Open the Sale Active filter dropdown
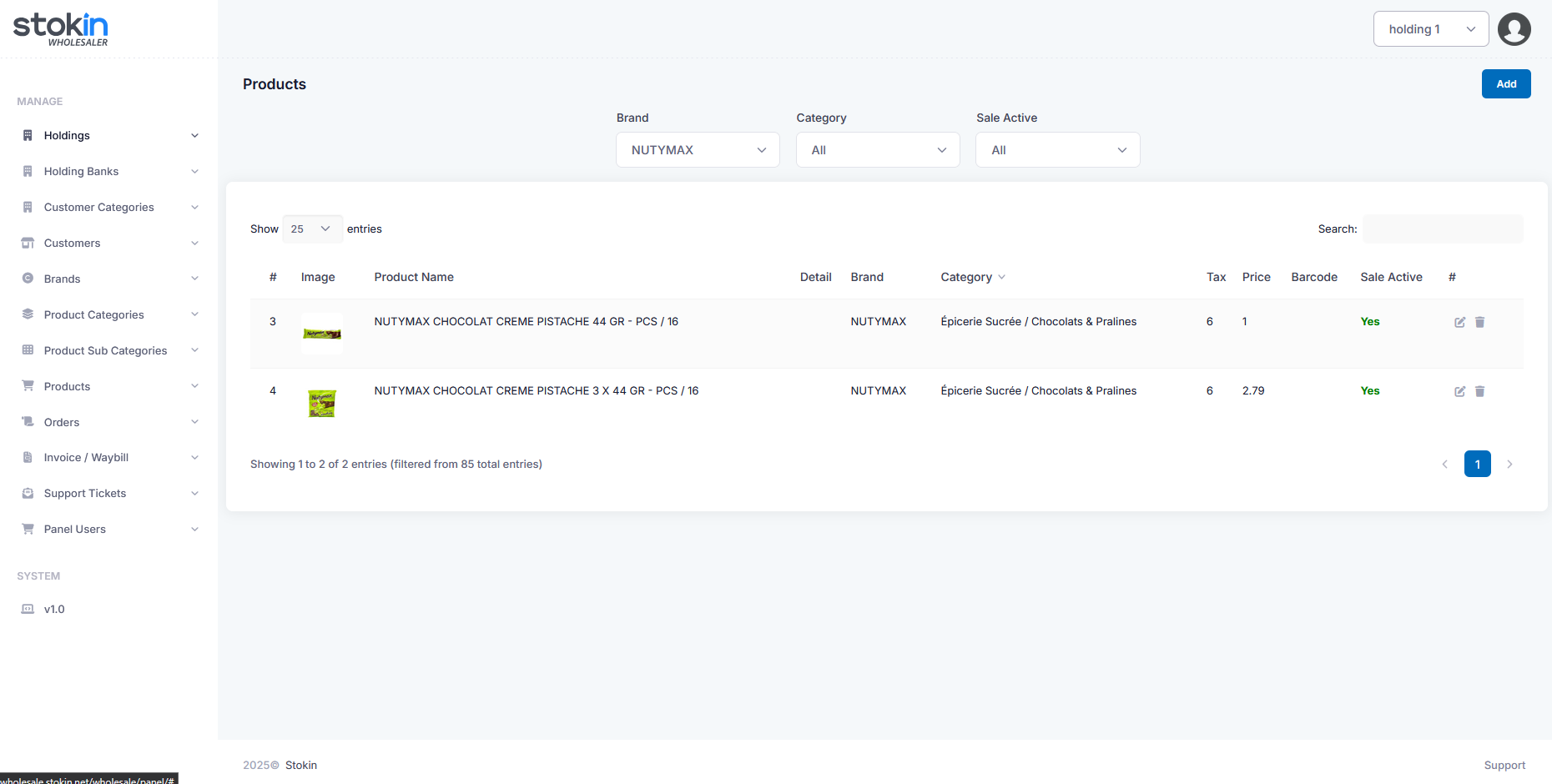 [1057, 150]
